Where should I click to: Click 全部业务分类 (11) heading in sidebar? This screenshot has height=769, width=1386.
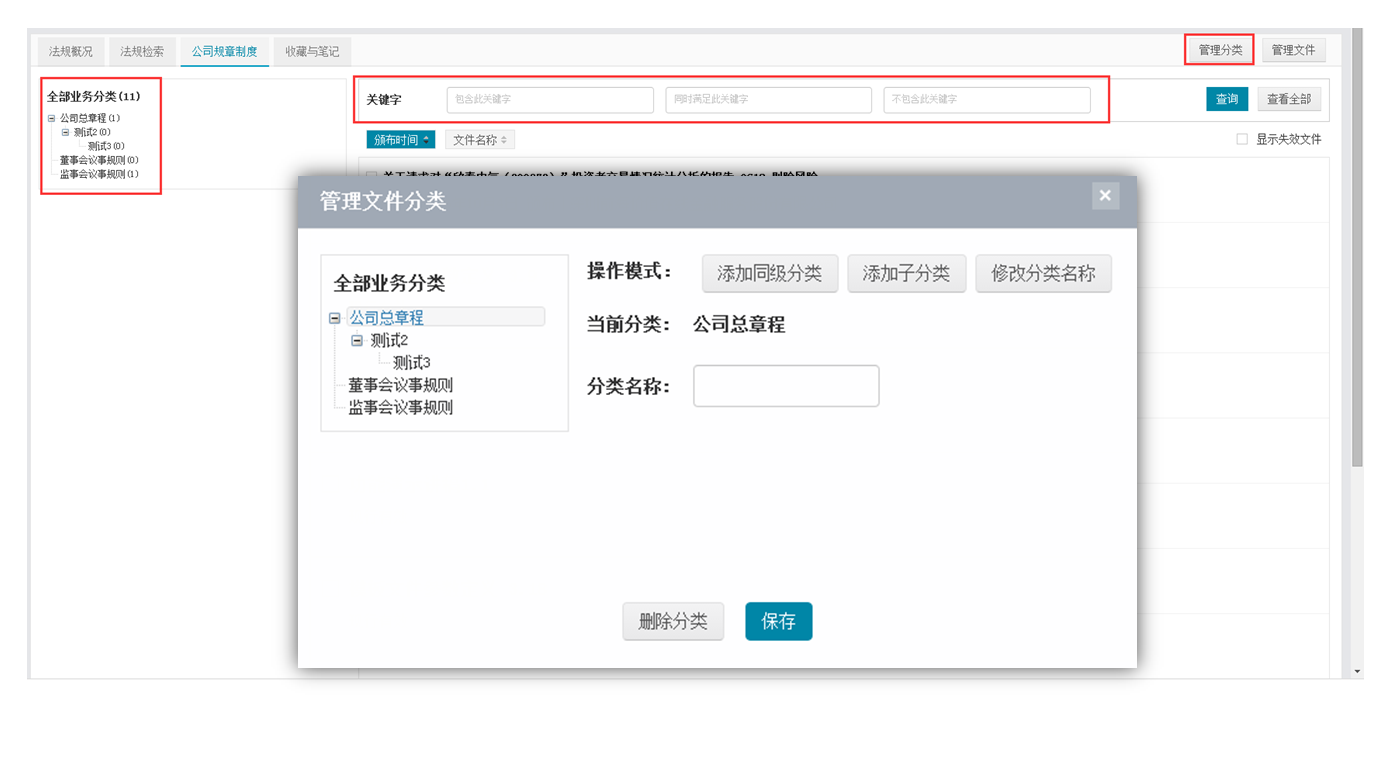[94, 97]
